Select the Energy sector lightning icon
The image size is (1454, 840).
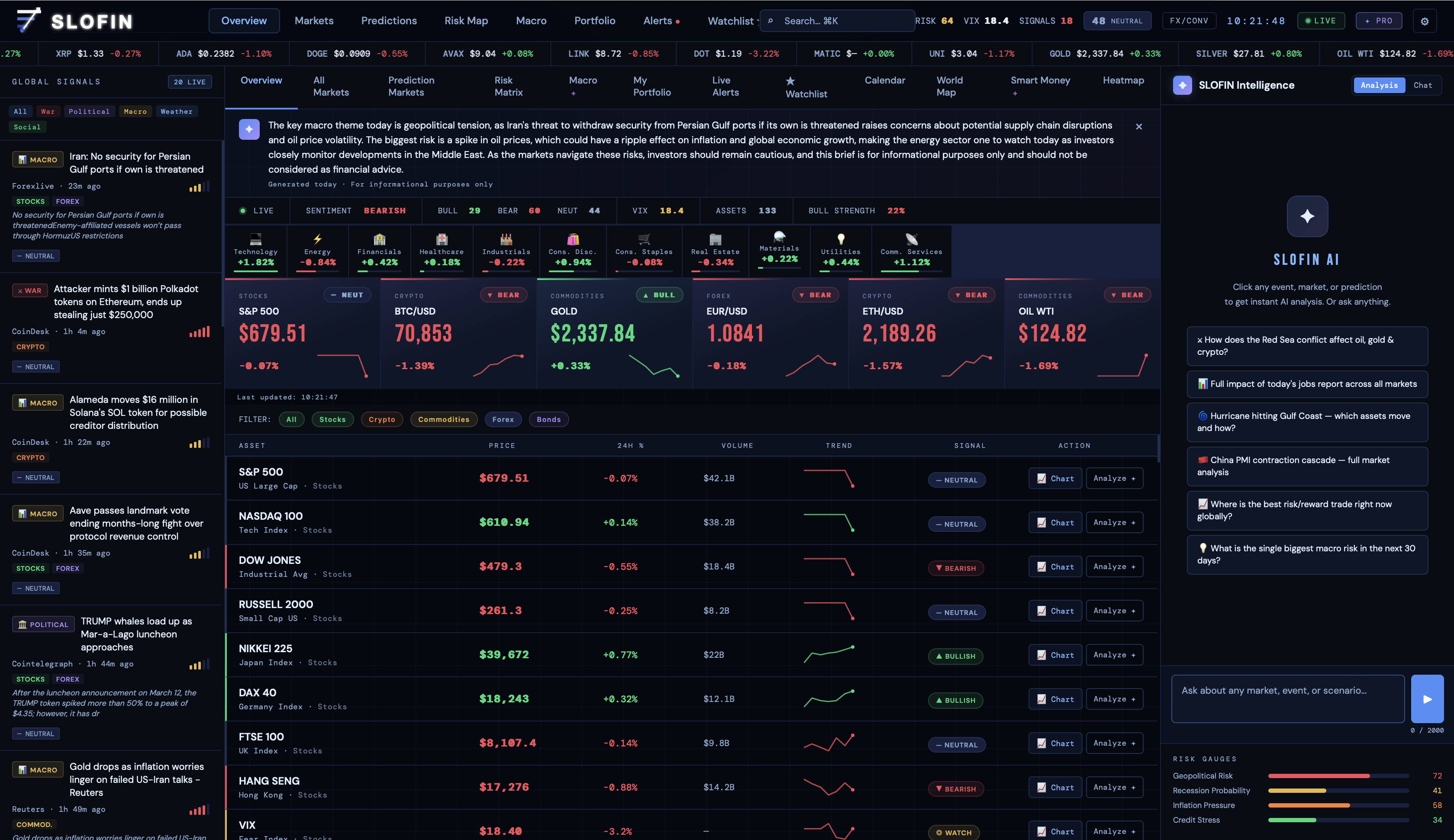click(317, 239)
